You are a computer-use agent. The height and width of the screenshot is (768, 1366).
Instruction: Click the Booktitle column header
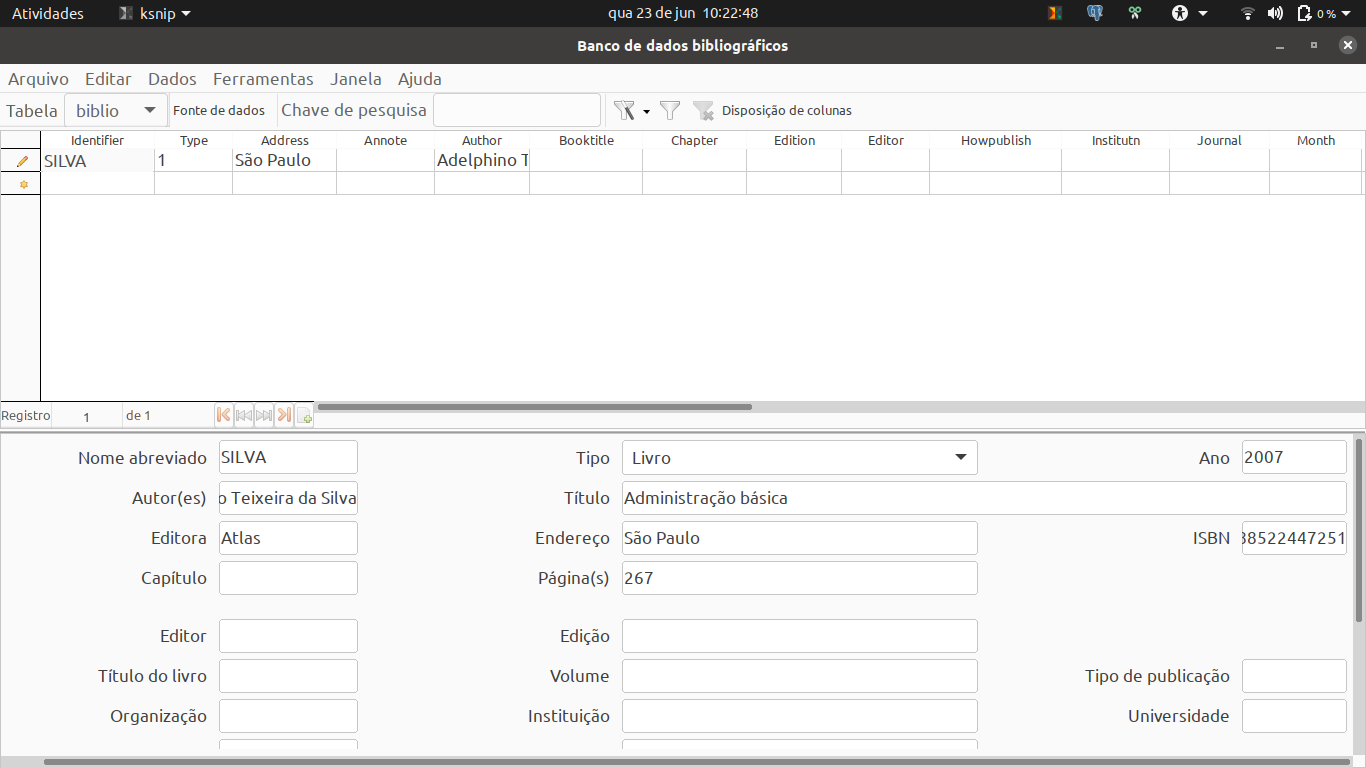586,140
